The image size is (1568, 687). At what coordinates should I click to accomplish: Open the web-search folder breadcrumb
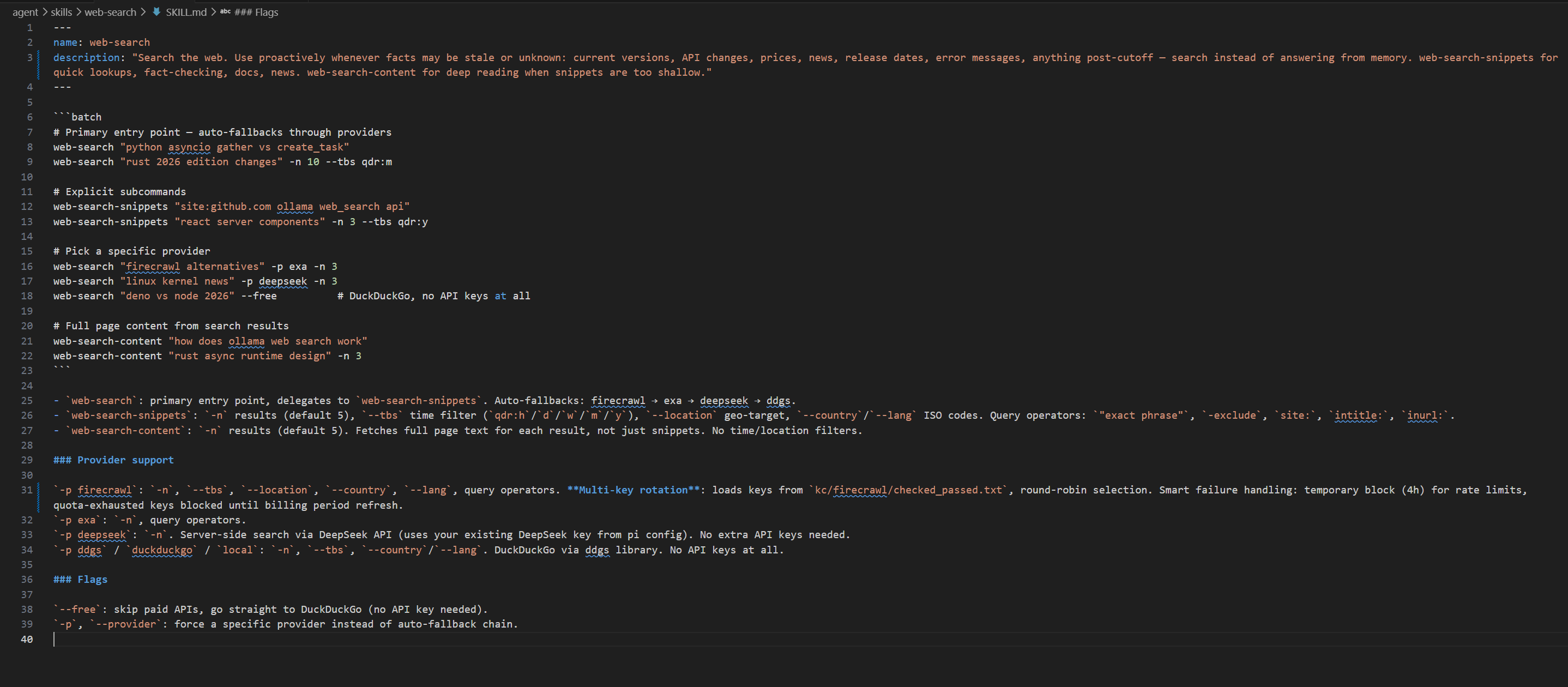coord(110,12)
